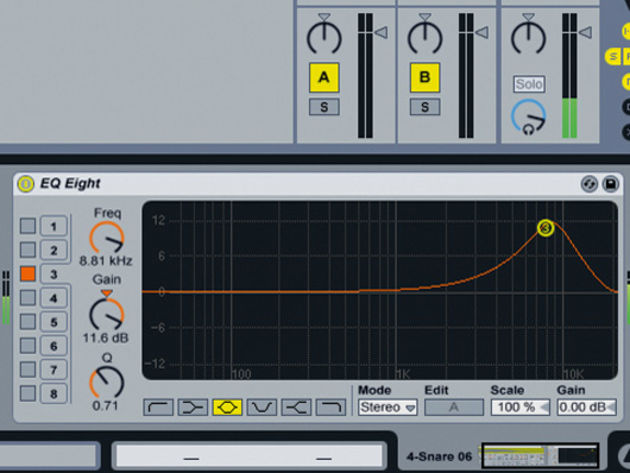Choose the bell filter shape
630x473 pixels.
[x=227, y=407]
